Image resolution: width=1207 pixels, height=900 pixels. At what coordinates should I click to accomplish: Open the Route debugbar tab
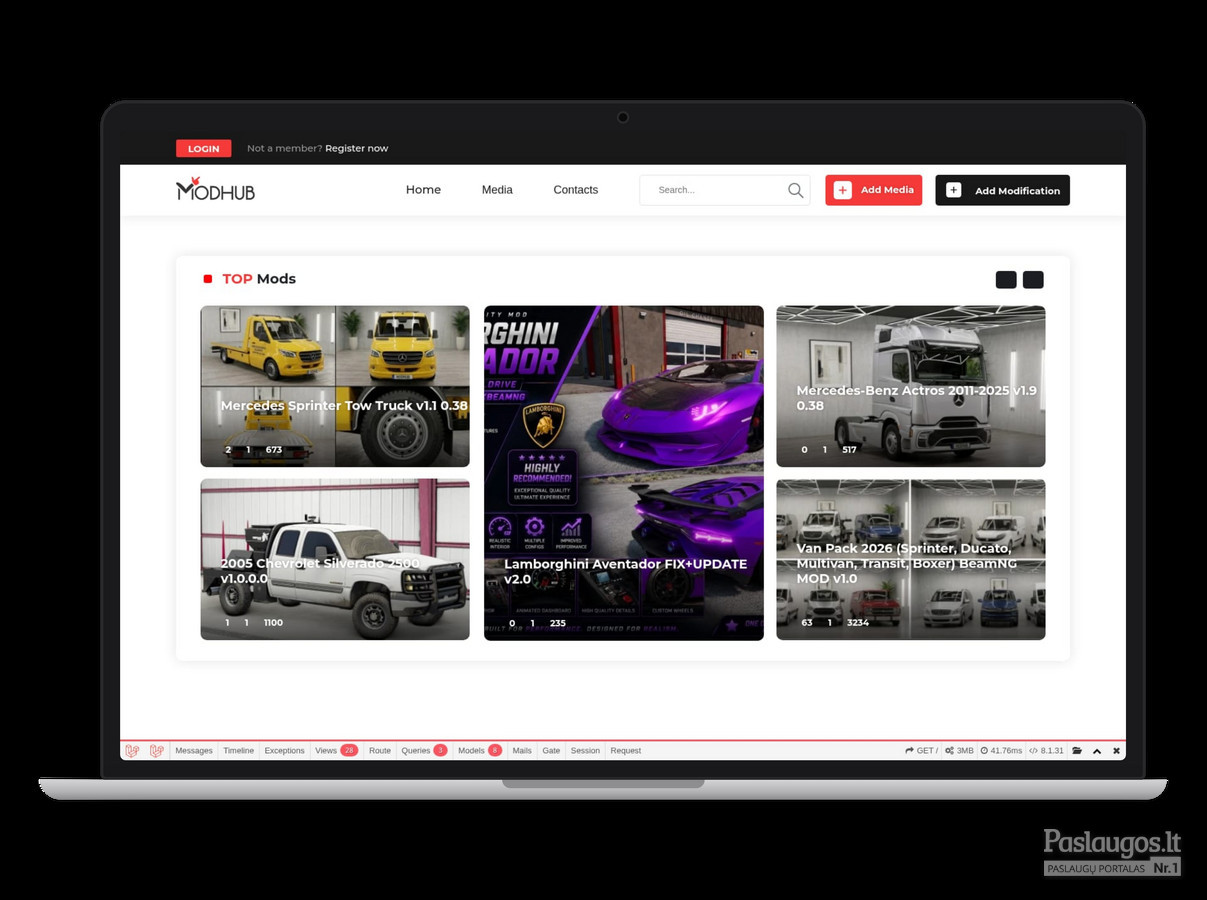coord(380,751)
